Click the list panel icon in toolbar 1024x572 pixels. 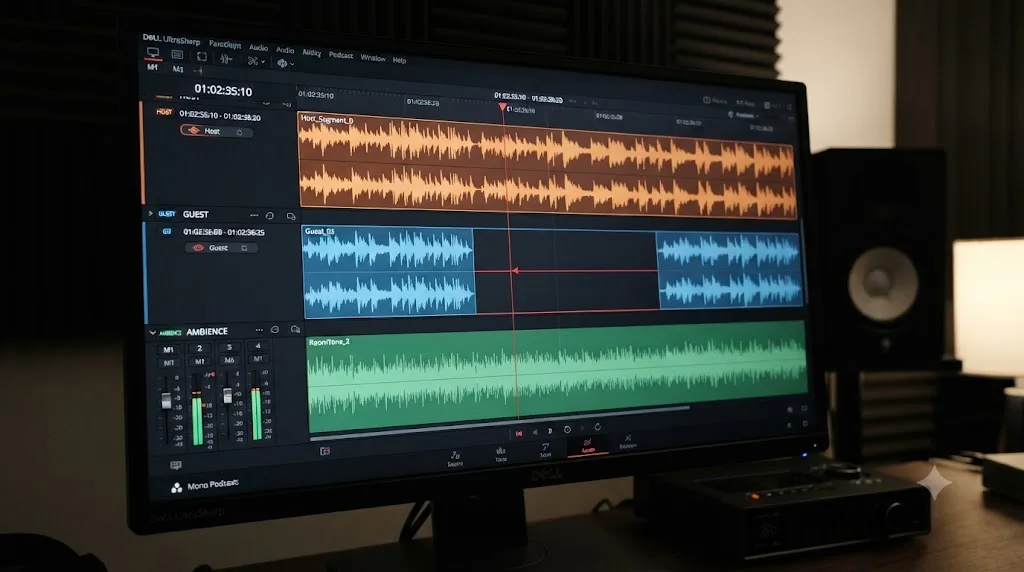click(x=177, y=54)
